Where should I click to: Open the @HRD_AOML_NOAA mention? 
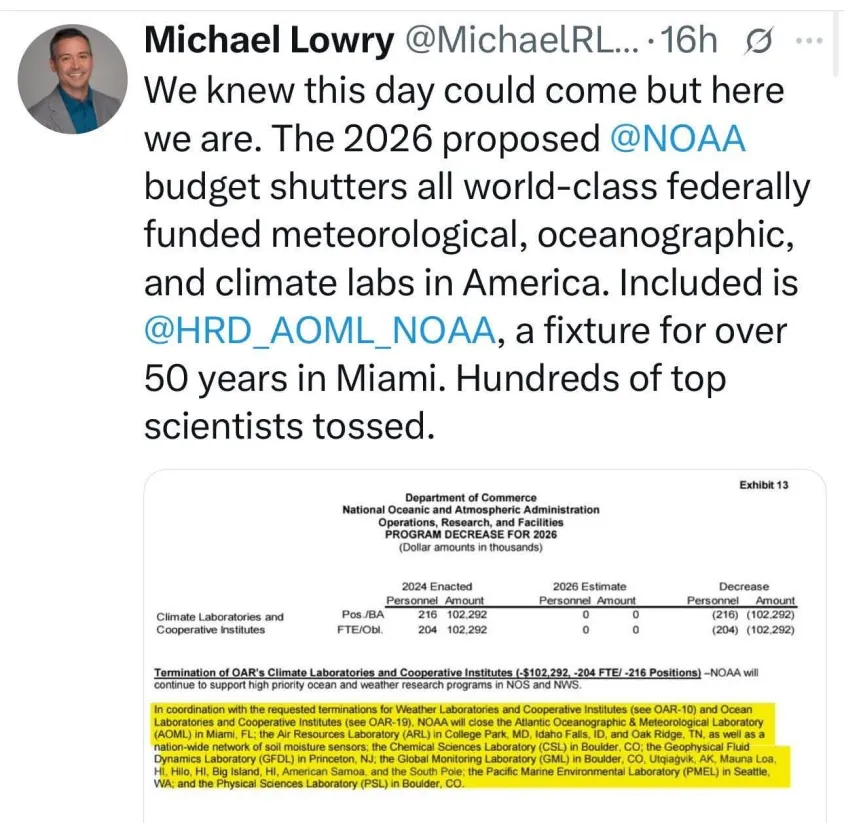tap(320, 330)
